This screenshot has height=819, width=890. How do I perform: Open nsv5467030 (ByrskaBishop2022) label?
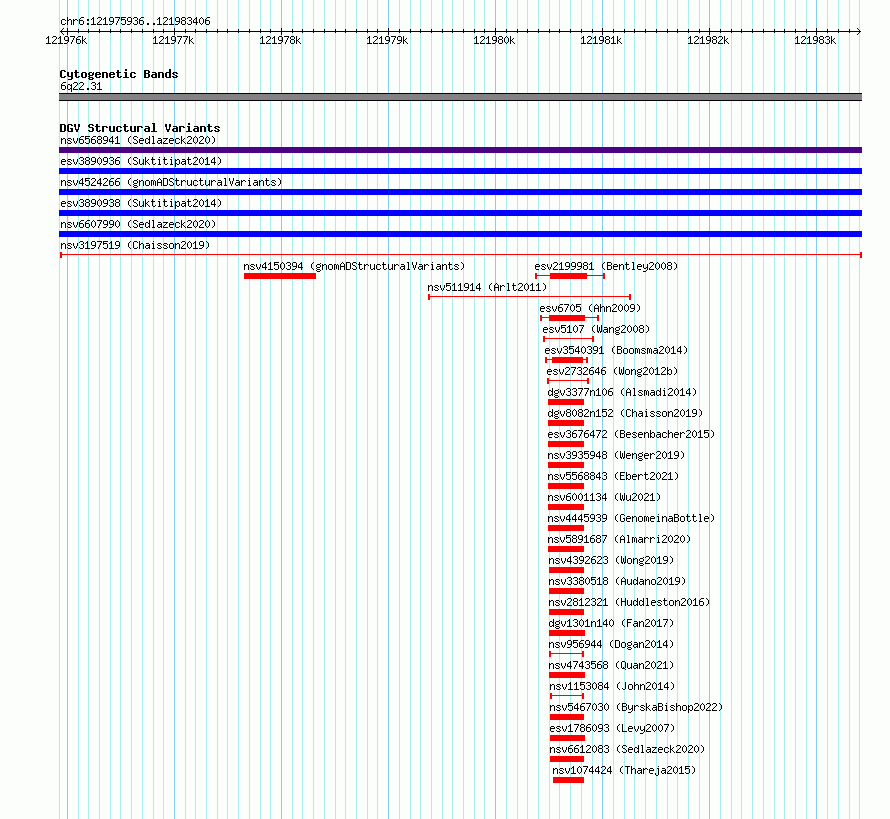[x=636, y=707]
